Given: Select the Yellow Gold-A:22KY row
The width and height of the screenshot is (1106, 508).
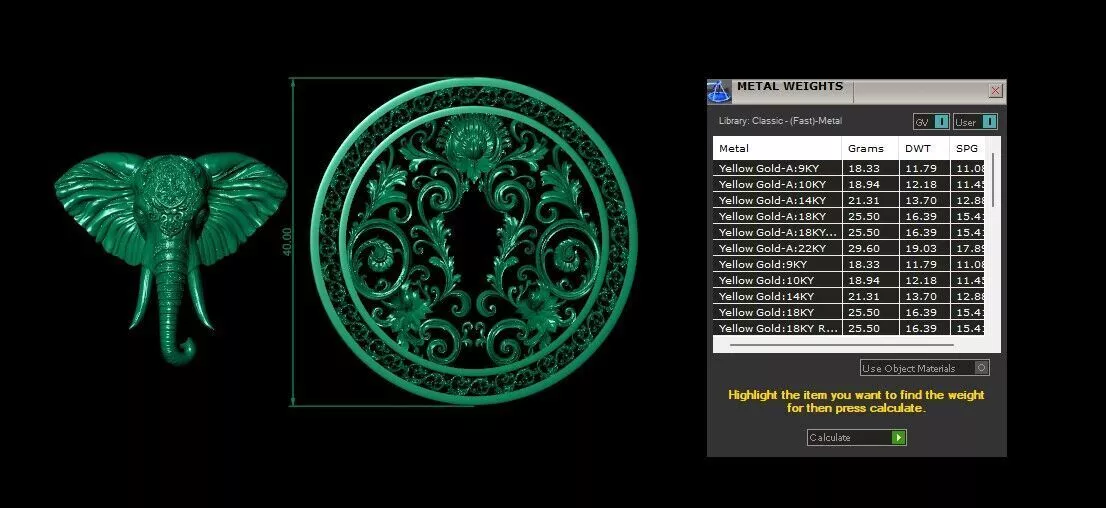Looking at the screenshot, I should 849,248.
